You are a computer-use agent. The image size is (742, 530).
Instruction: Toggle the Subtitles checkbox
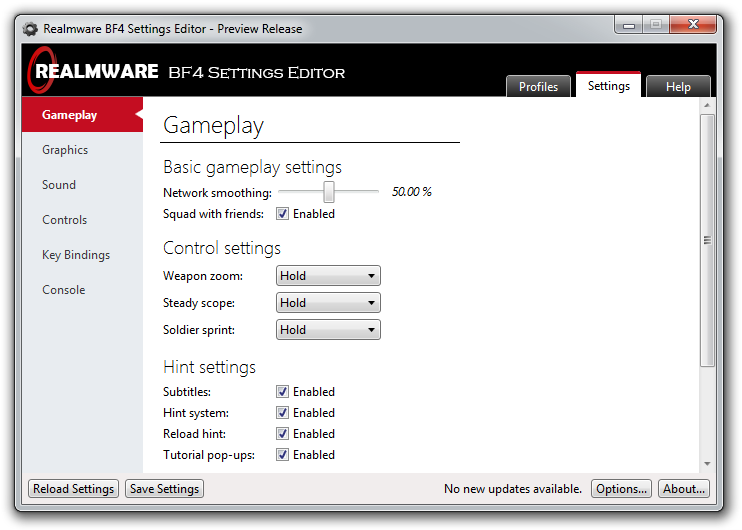[x=283, y=392]
